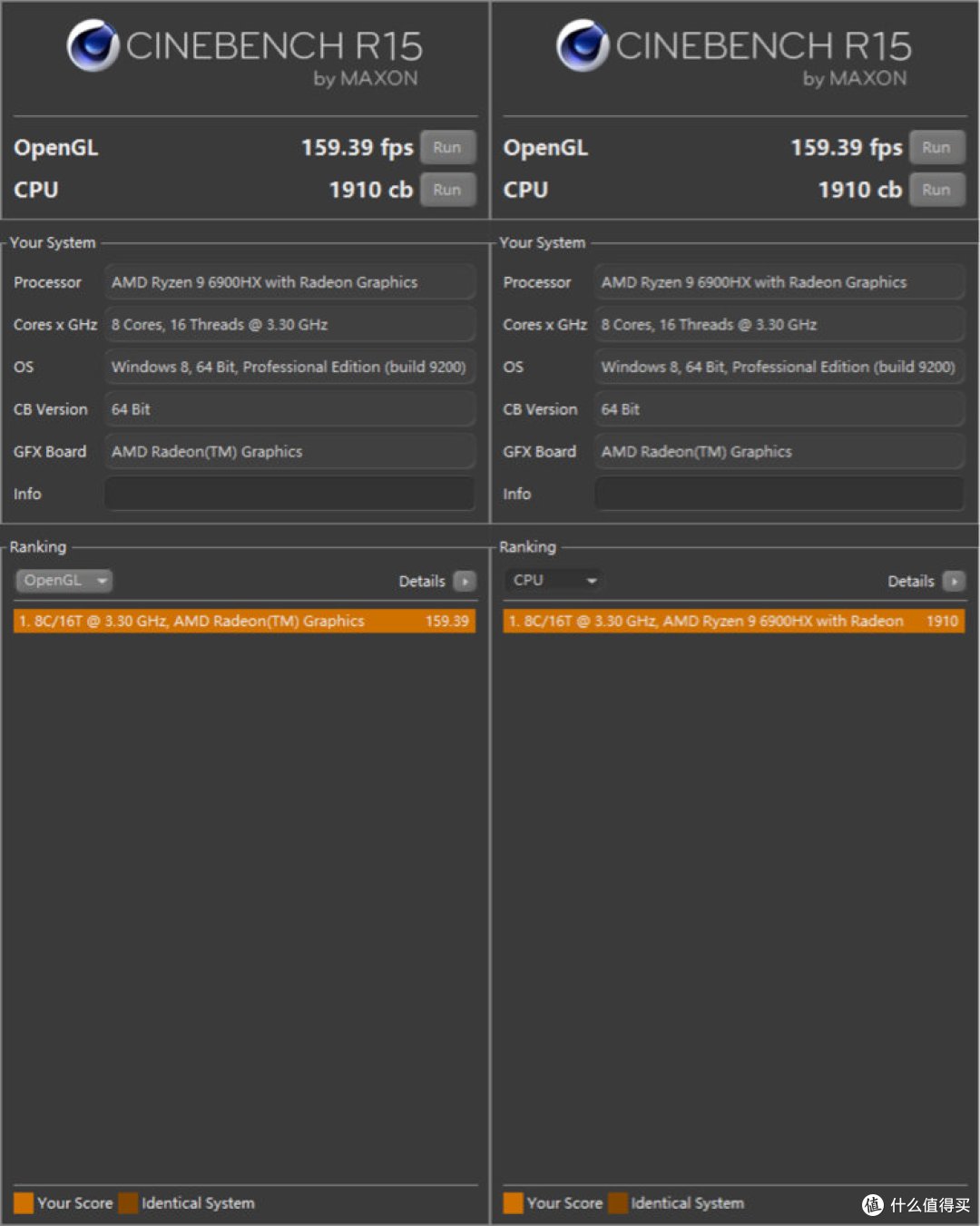Click the Details arrow icon in right Ranking bar
The image size is (980, 1226).
[954, 581]
